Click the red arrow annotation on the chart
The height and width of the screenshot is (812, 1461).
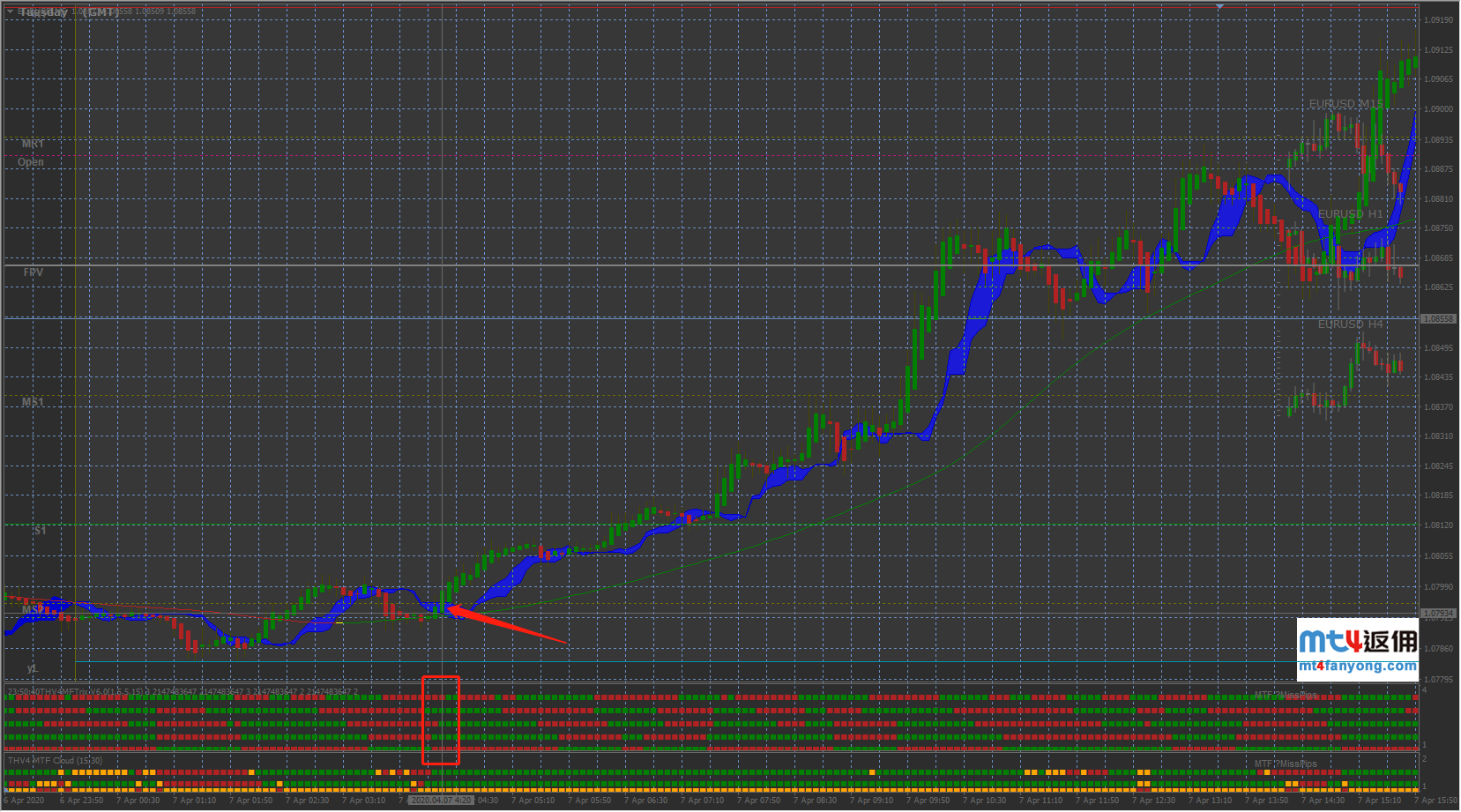(x=507, y=623)
